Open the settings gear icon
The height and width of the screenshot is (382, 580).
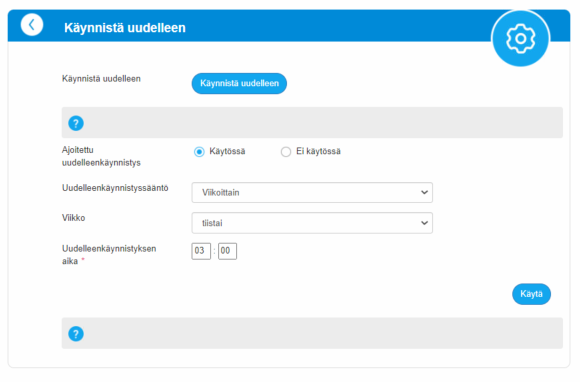pos(520,38)
